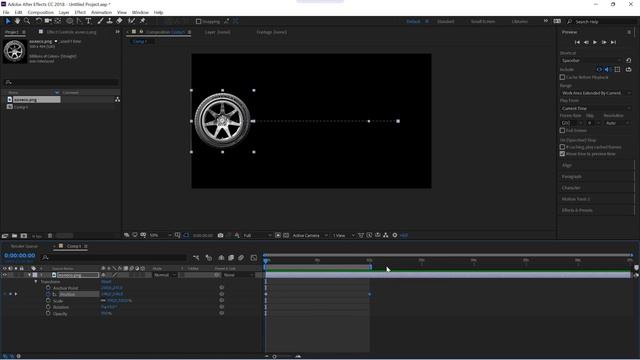
Task: Play the preview in Preview panel
Action: coord(595,42)
